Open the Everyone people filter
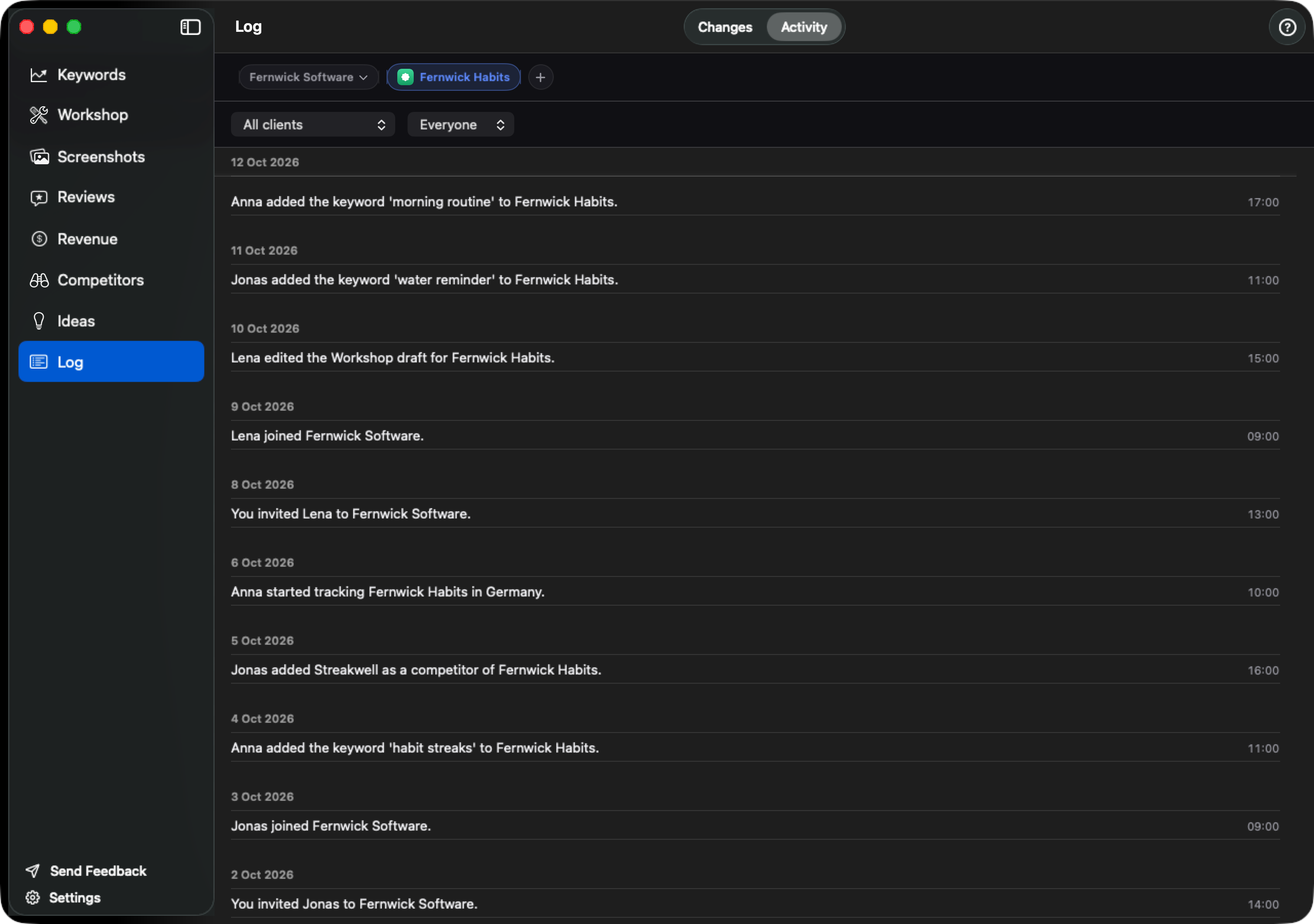The height and width of the screenshot is (924, 1314). pyautogui.click(x=461, y=125)
